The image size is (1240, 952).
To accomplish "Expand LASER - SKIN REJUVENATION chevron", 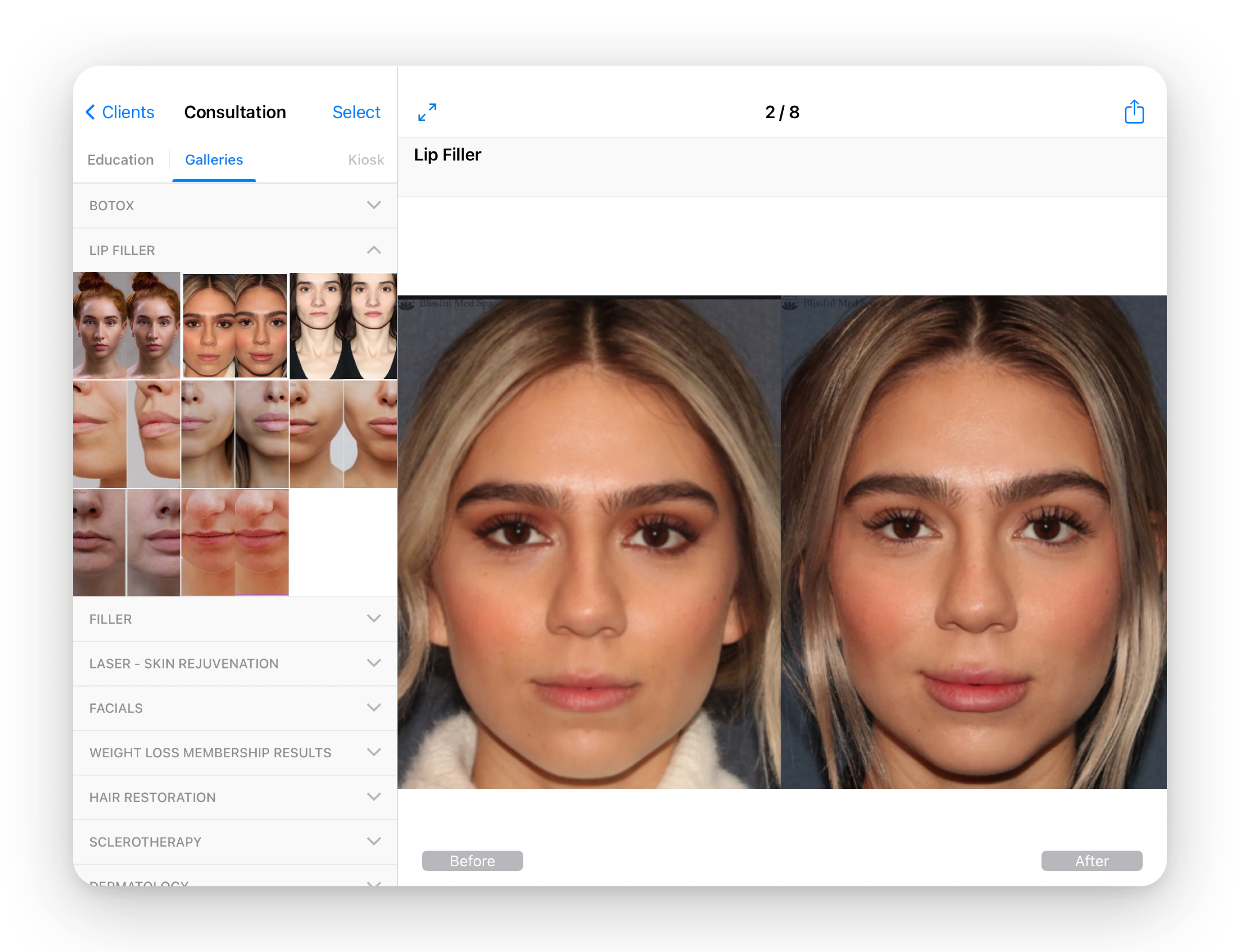I will (374, 663).
